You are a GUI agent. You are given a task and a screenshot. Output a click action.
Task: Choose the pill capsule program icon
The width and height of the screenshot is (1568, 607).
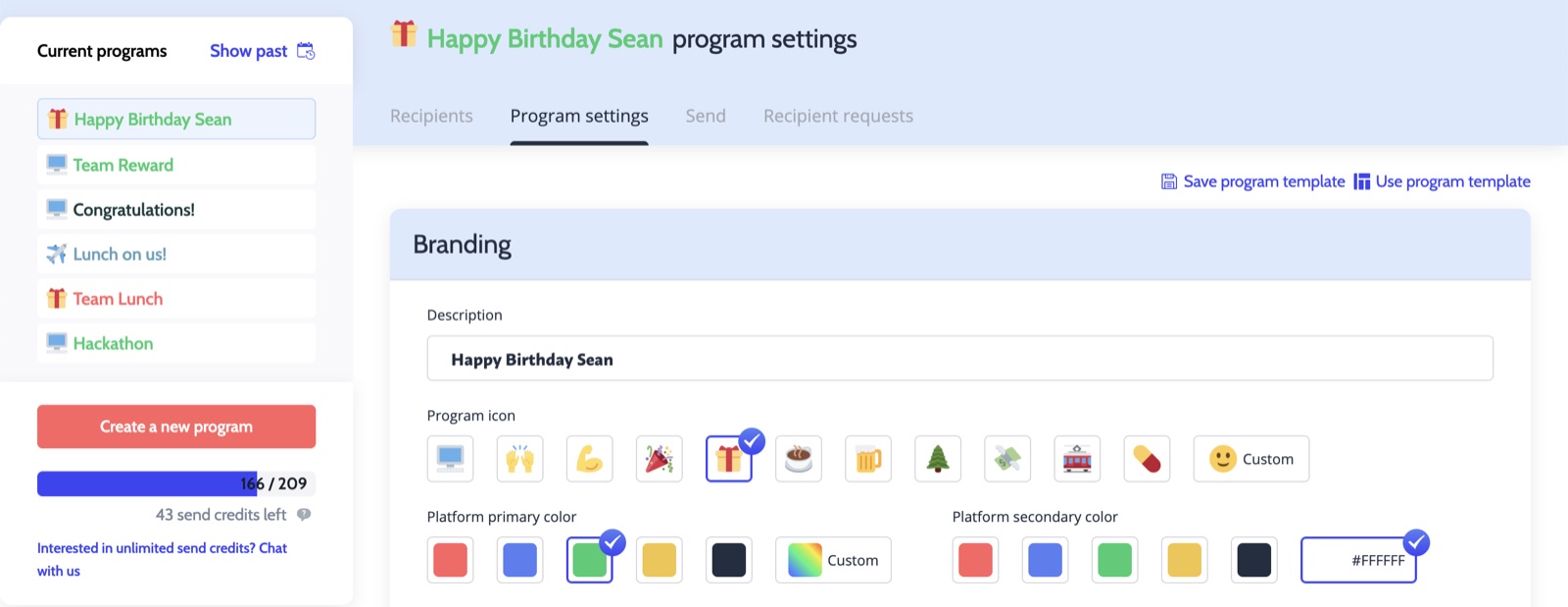click(1147, 459)
